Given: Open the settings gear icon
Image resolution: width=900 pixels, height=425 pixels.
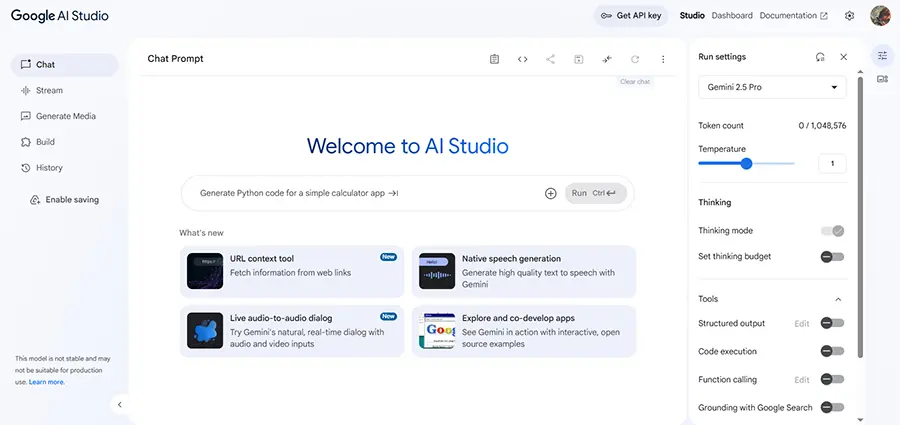Looking at the screenshot, I should (849, 16).
